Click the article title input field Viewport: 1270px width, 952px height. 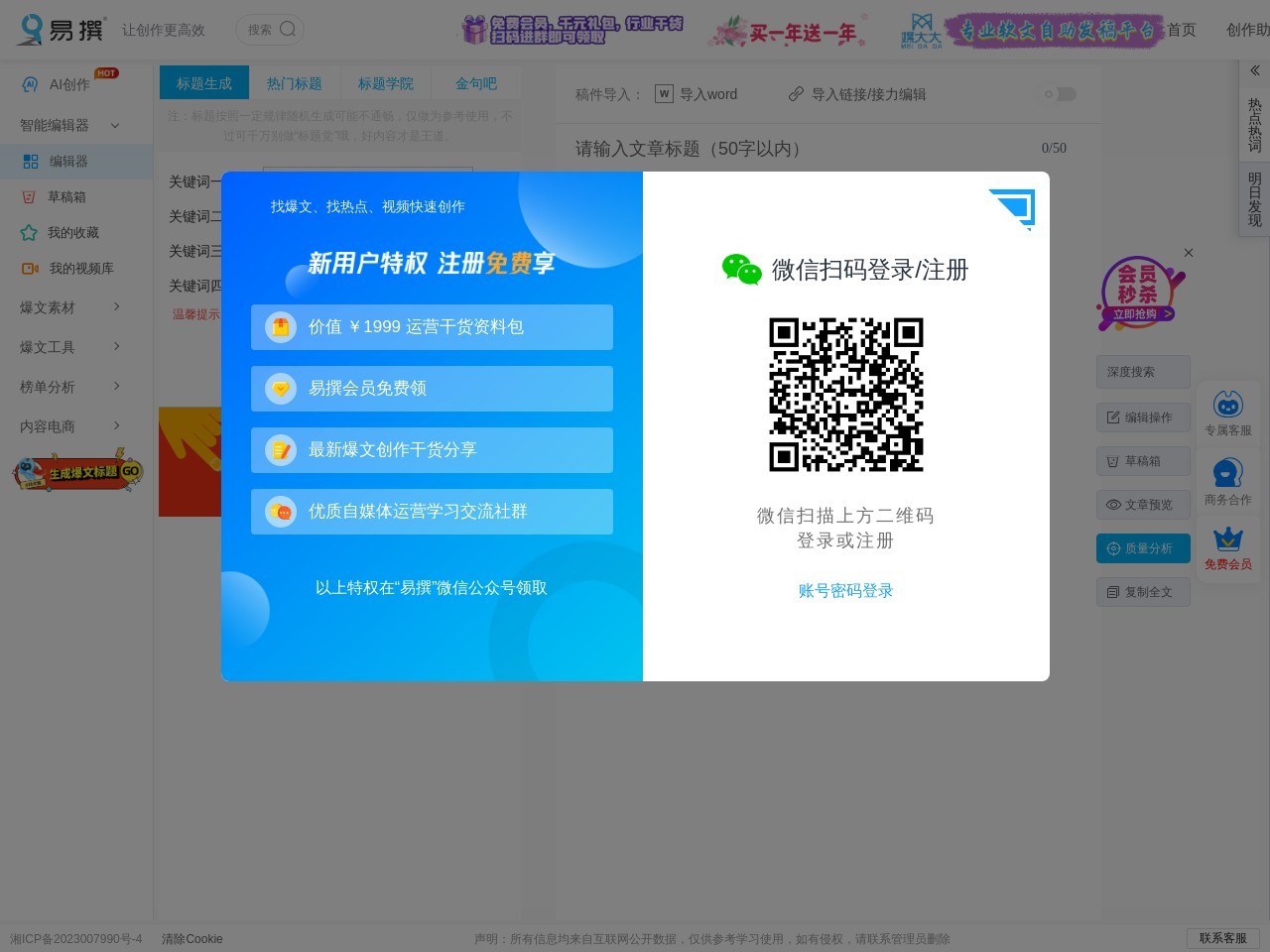pos(794,149)
